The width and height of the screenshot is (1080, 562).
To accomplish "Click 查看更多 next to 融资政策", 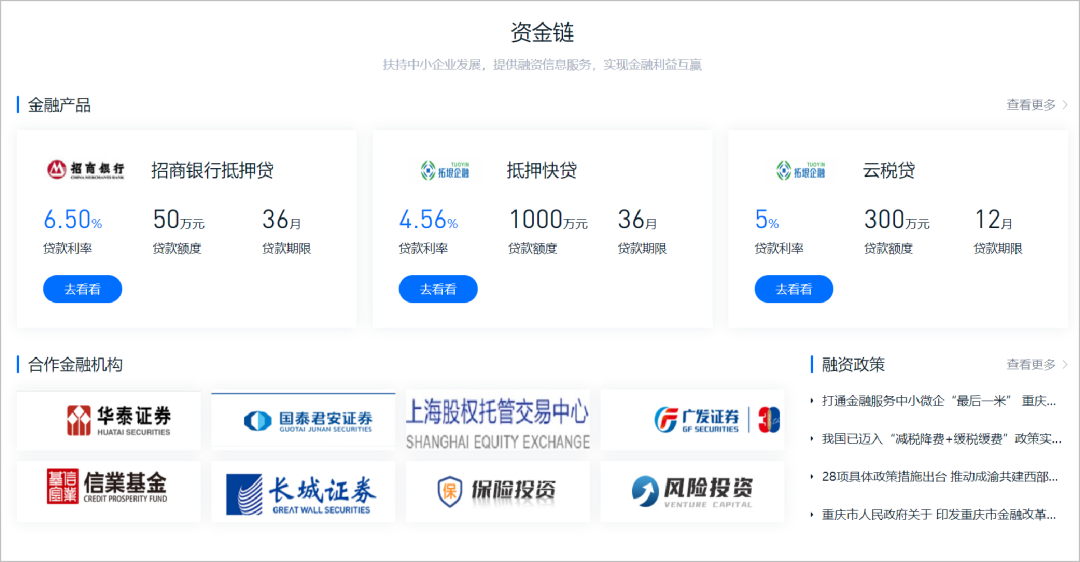I will (x=1030, y=364).
